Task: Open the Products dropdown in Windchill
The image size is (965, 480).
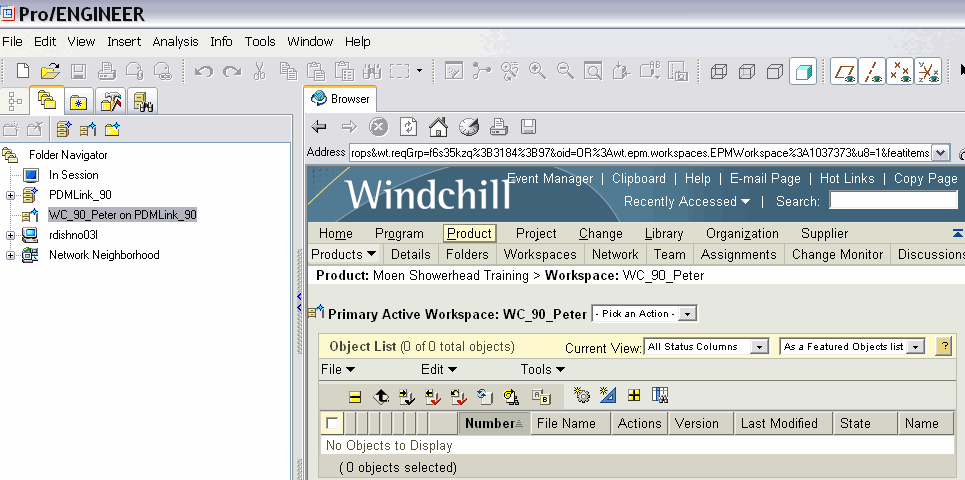Action: click(x=344, y=254)
